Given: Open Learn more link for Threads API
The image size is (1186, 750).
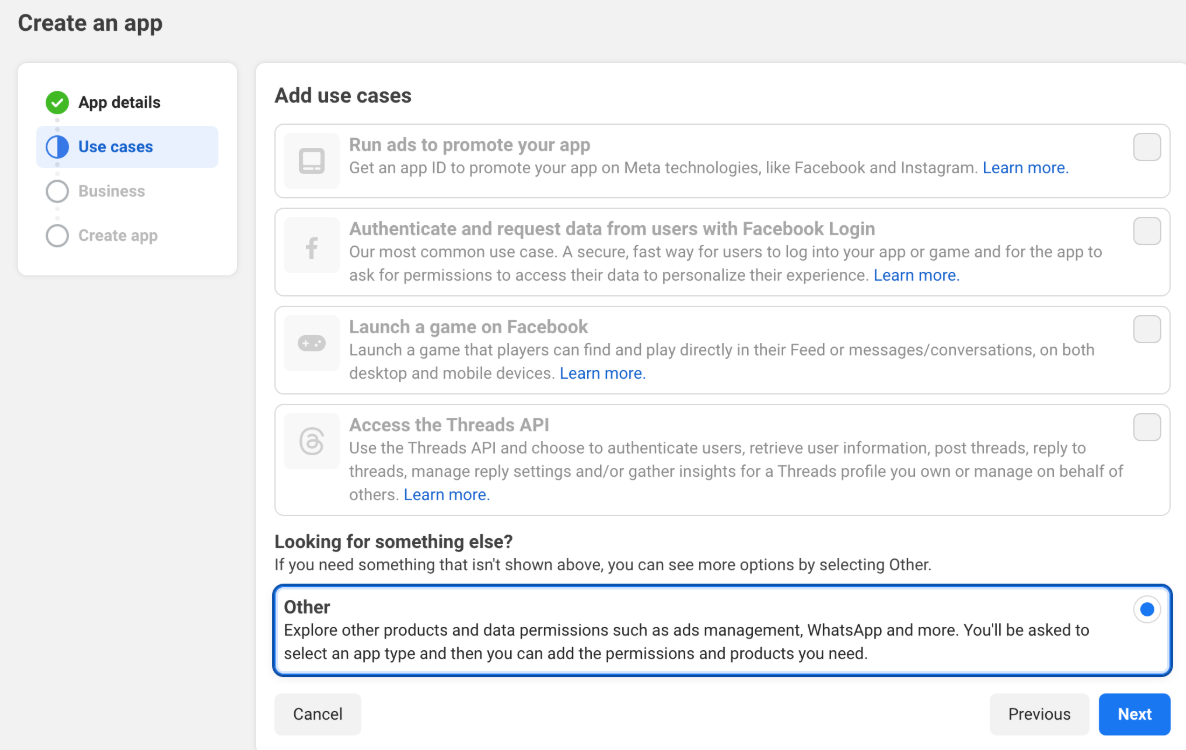Looking at the screenshot, I should click(x=446, y=495).
